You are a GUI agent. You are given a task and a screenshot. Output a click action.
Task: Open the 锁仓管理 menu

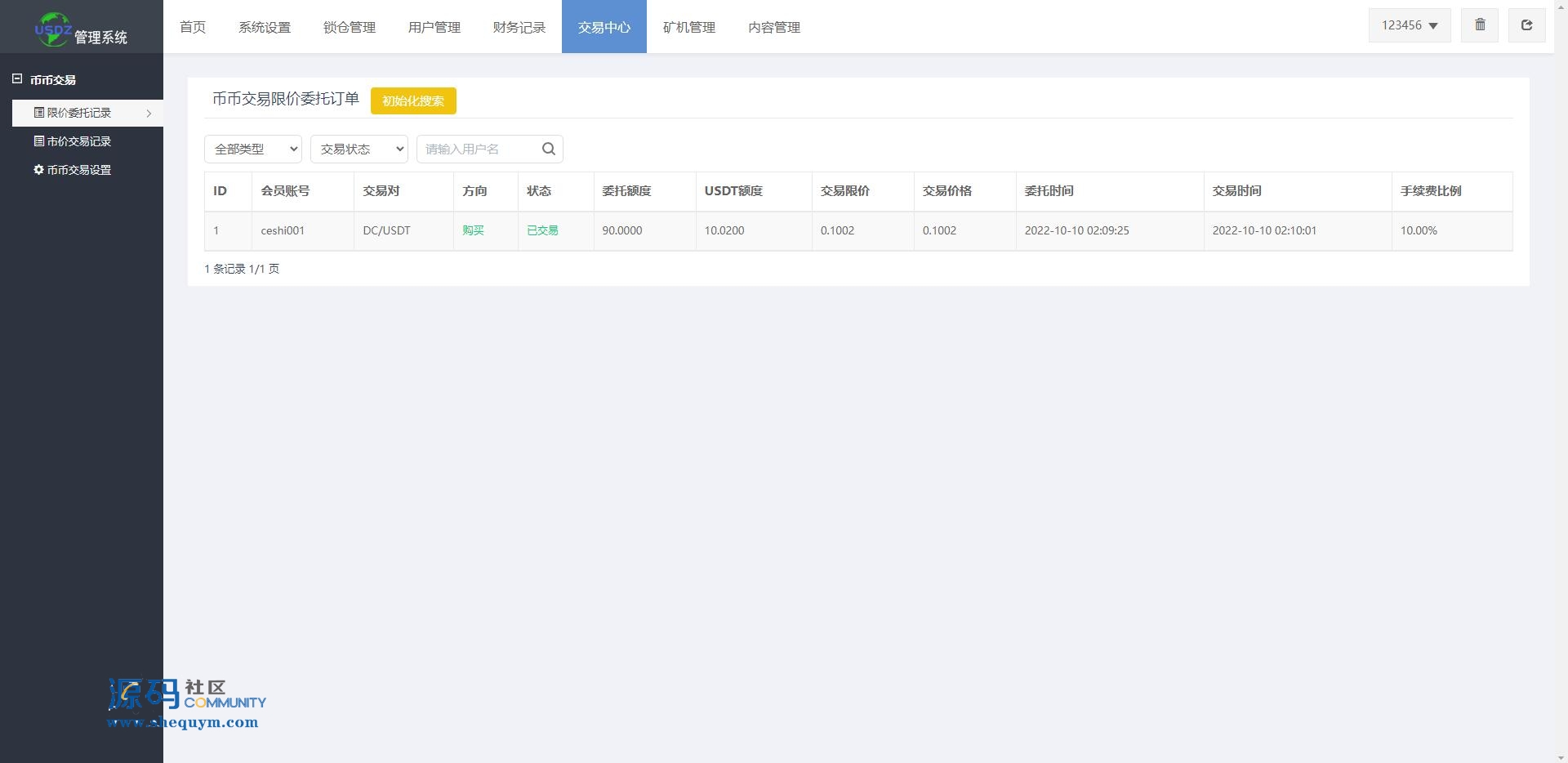tap(350, 27)
